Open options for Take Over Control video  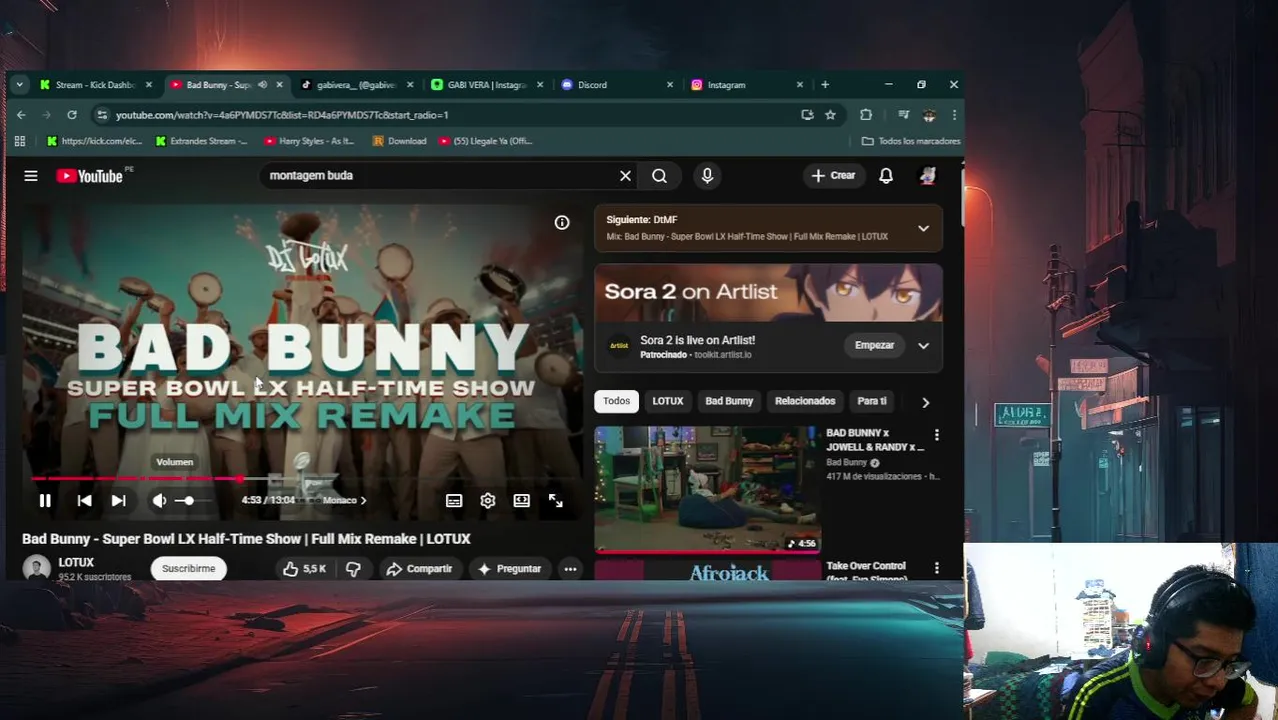point(936,568)
